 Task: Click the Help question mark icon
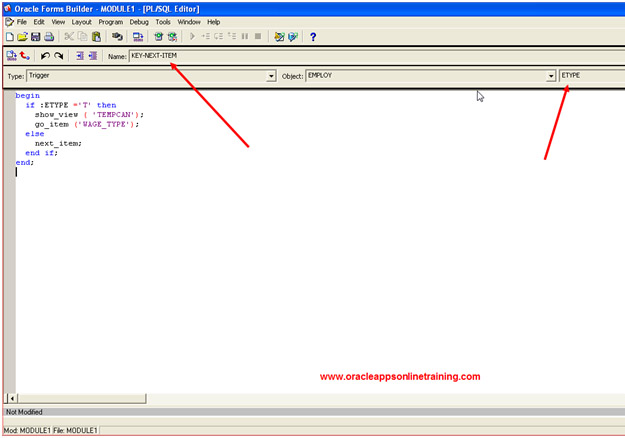click(x=313, y=37)
